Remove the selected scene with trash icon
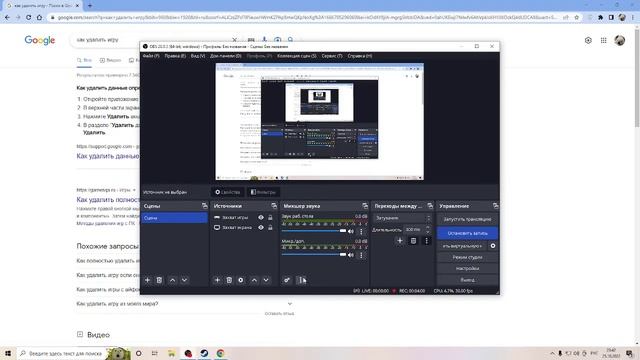The image size is (640, 360). 159,280
